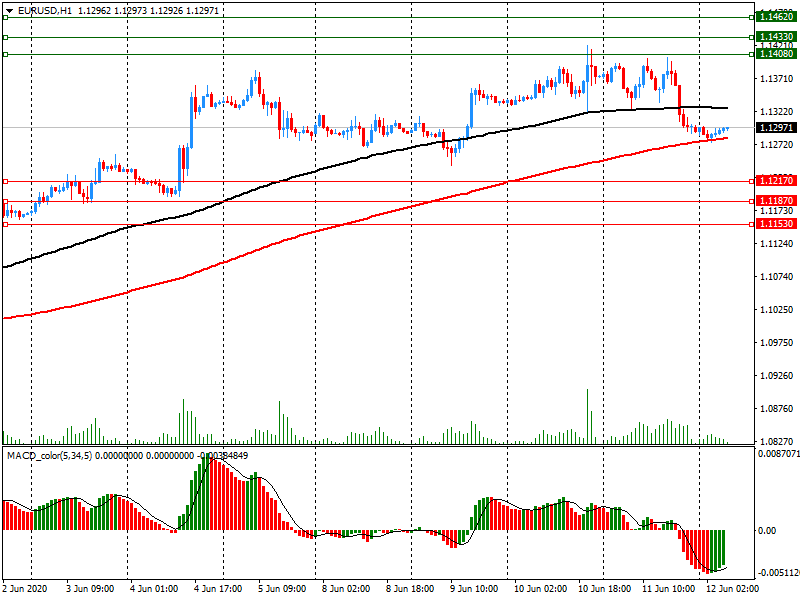Screen dimensions: 800x600
Task: Click left handle of topmost green line
Action: coord(6,17)
